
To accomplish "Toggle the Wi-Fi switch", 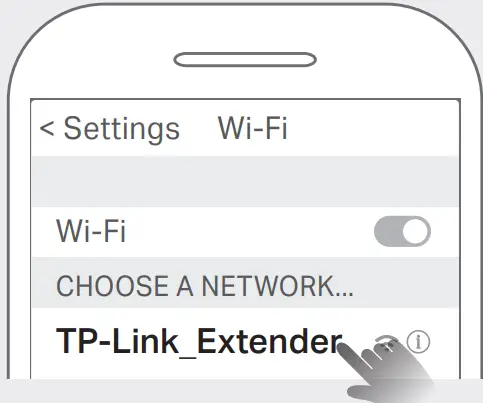I will (x=402, y=231).
